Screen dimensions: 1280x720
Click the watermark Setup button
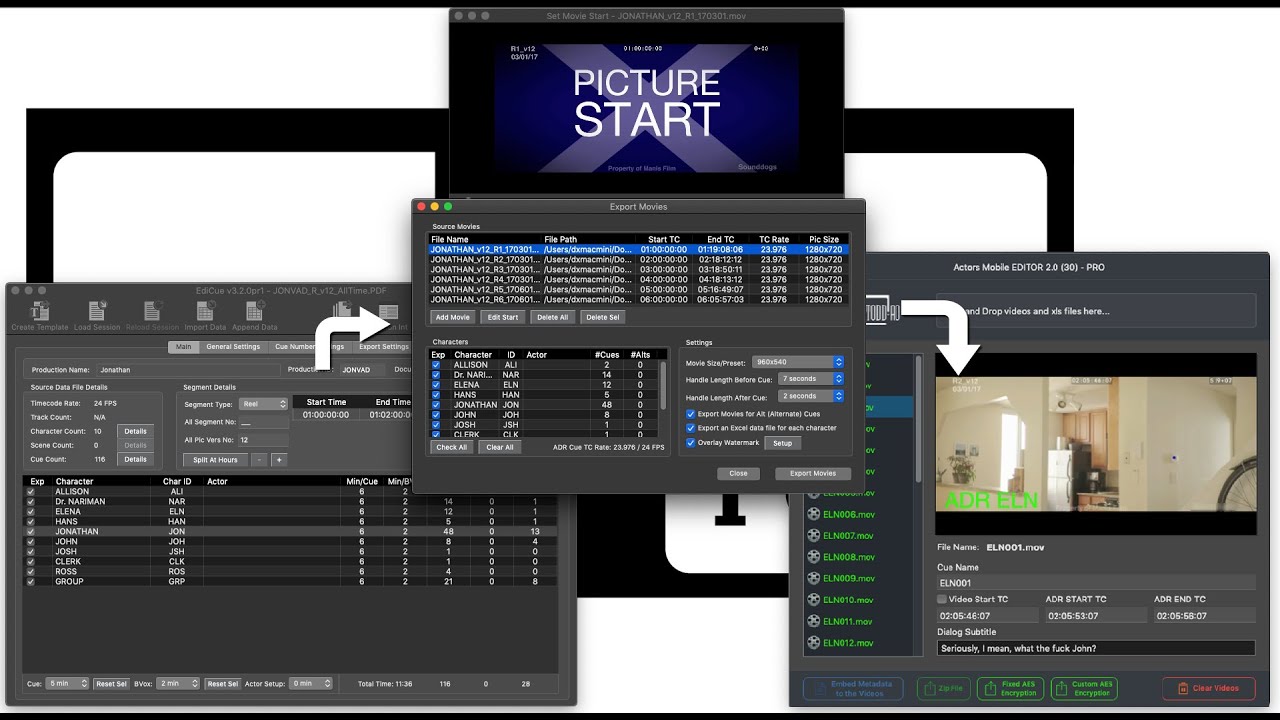(x=782, y=443)
